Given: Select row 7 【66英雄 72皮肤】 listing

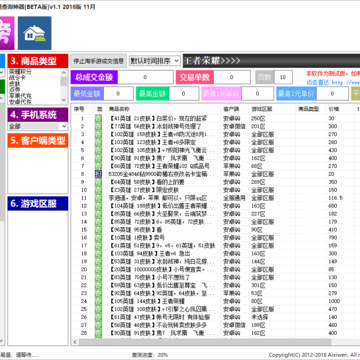Looking at the screenshot, I should pos(159,166).
